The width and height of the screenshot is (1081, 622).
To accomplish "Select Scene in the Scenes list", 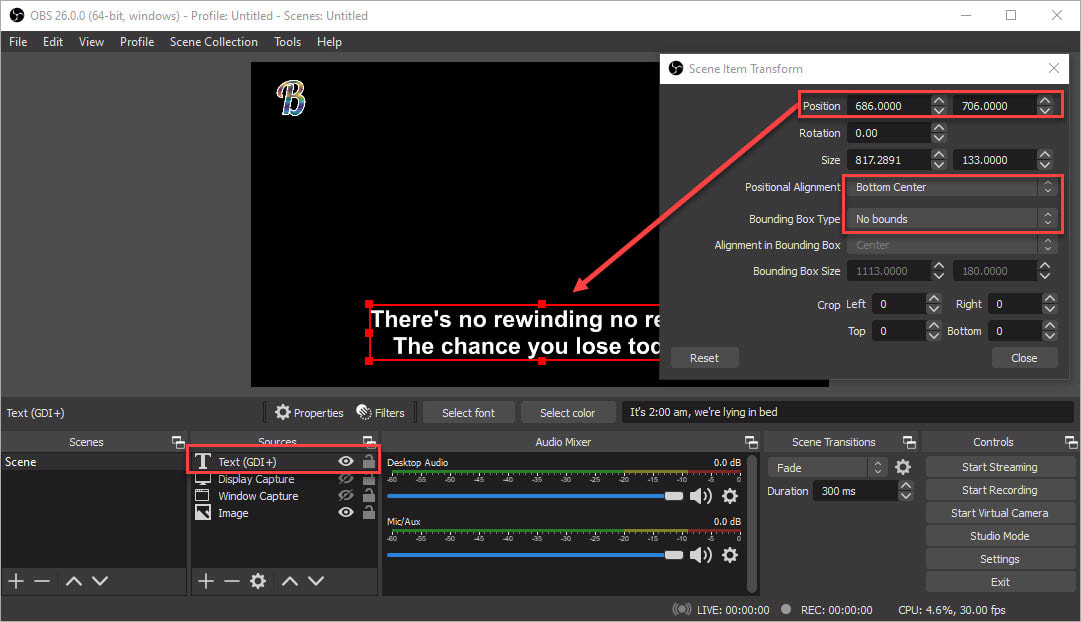I will click(94, 462).
